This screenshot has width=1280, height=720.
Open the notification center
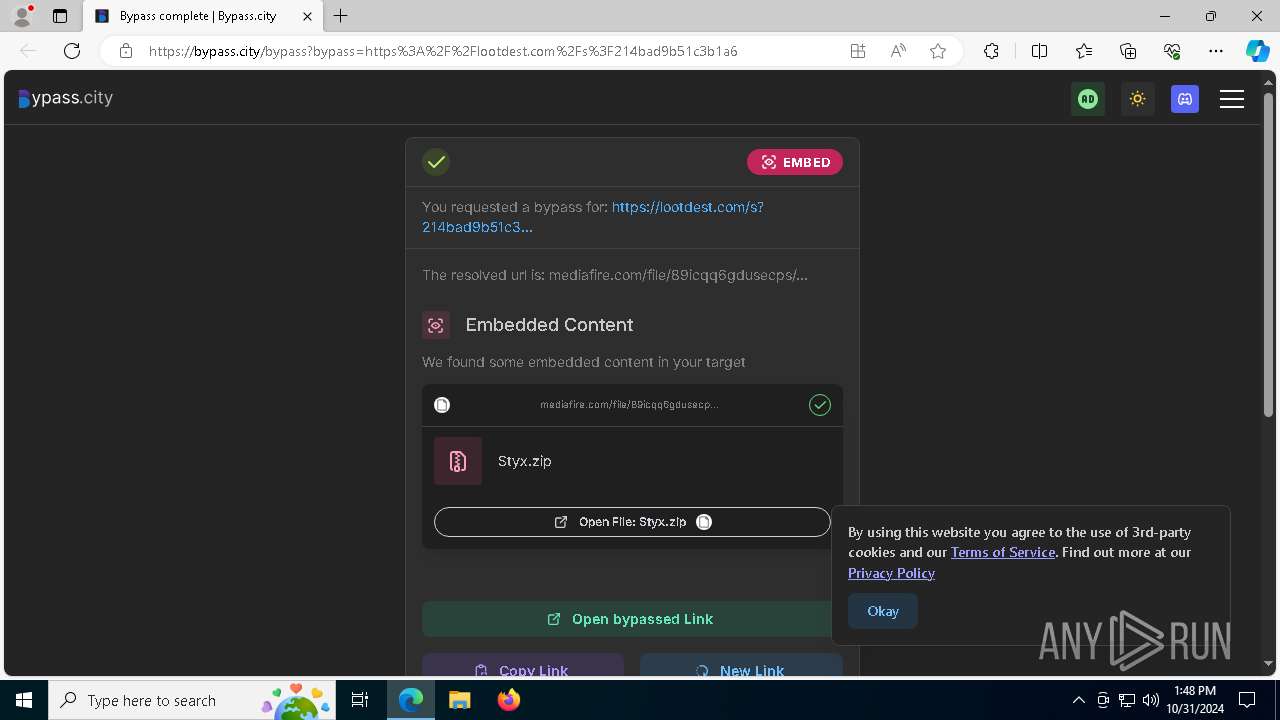(1247, 700)
